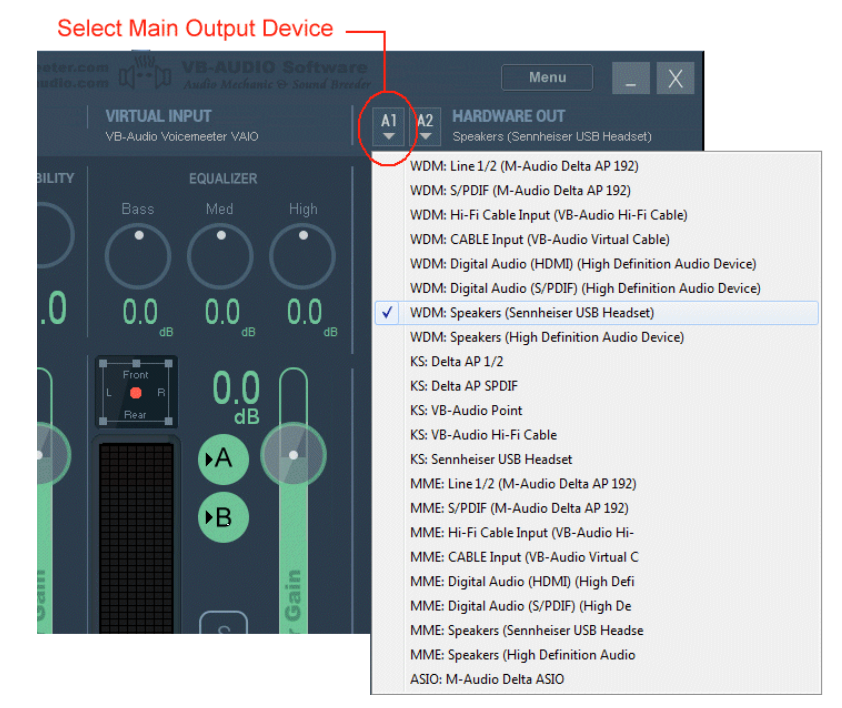842x708 pixels.
Task: Click the large 0.0 dB gain readout
Action: pos(236,396)
